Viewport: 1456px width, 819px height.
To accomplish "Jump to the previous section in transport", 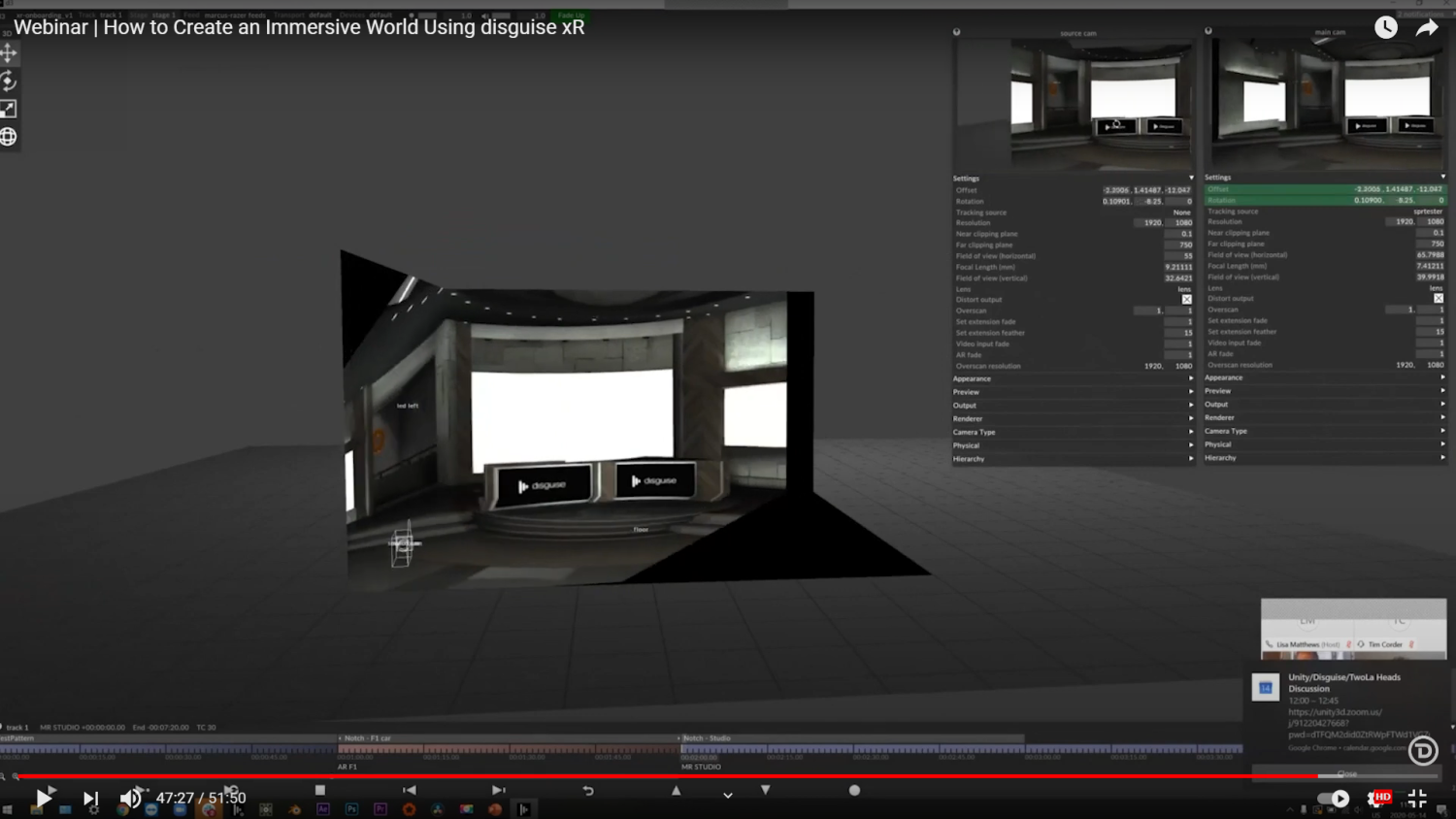I will [410, 790].
